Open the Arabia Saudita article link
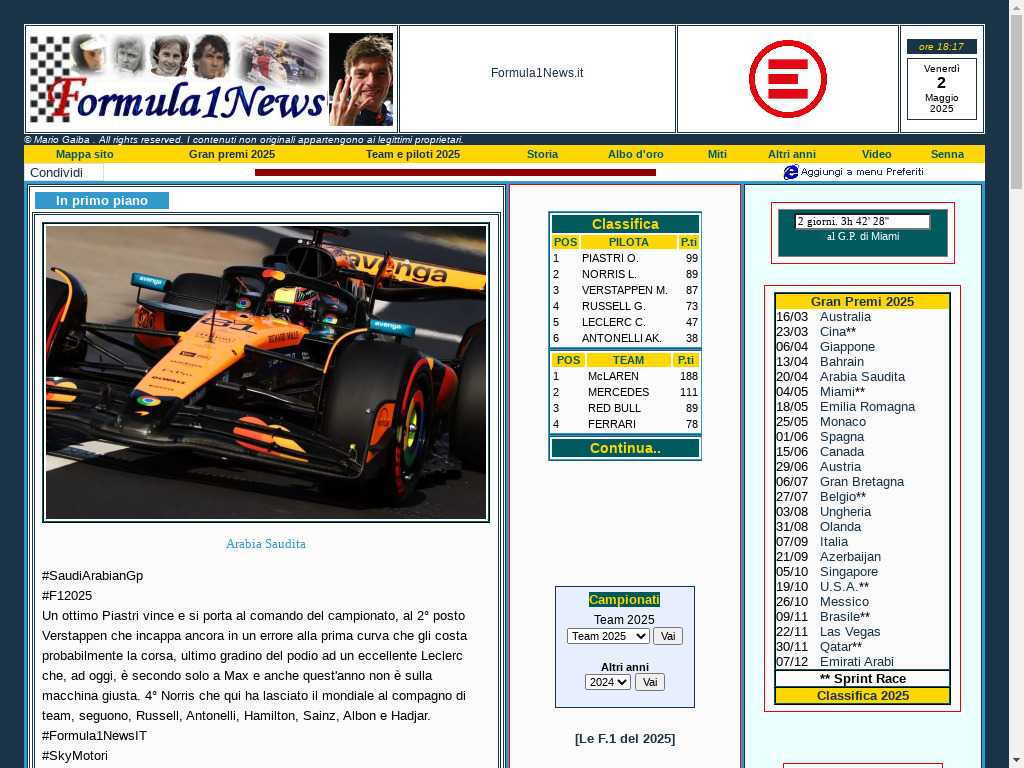This screenshot has width=1024, height=768. pos(266,543)
